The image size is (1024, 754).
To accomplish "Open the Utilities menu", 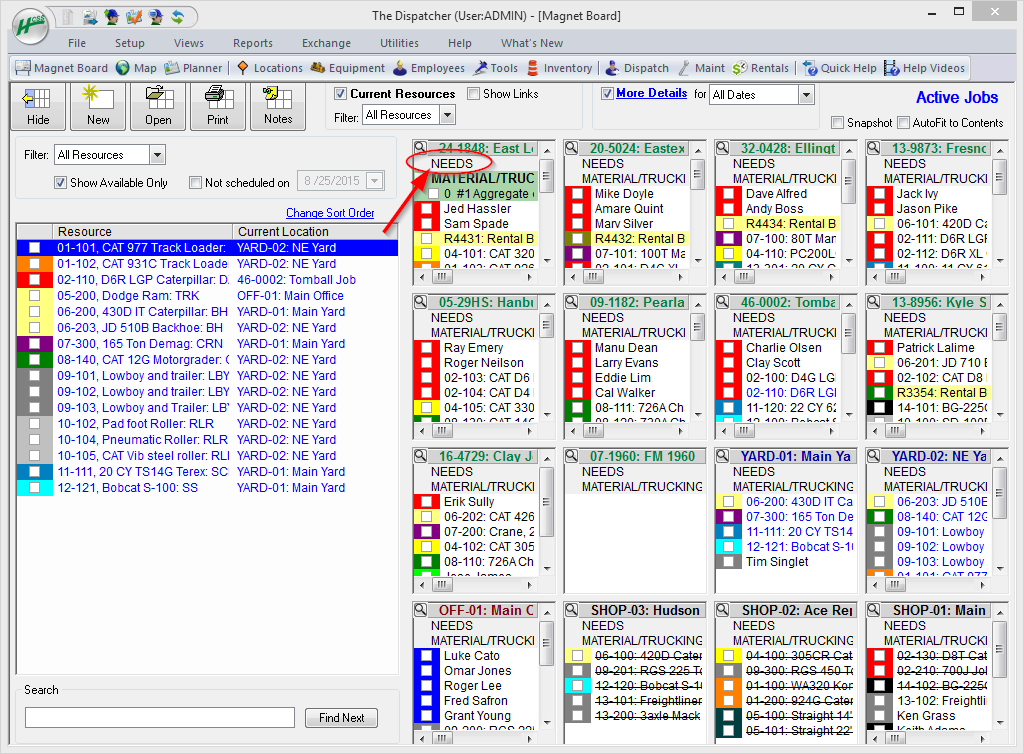I will (x=399, y=43).
